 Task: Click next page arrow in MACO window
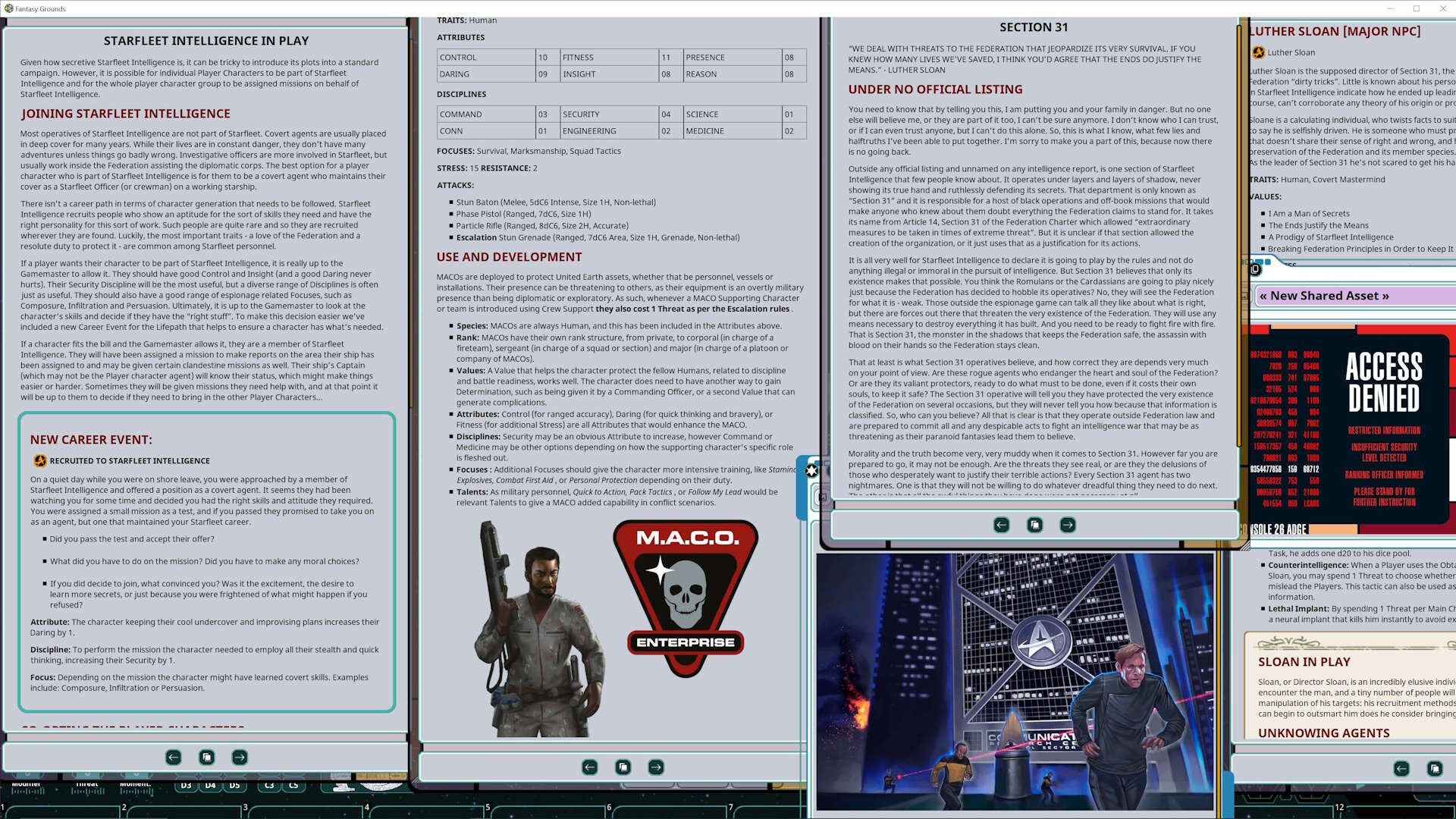(656, 767)
